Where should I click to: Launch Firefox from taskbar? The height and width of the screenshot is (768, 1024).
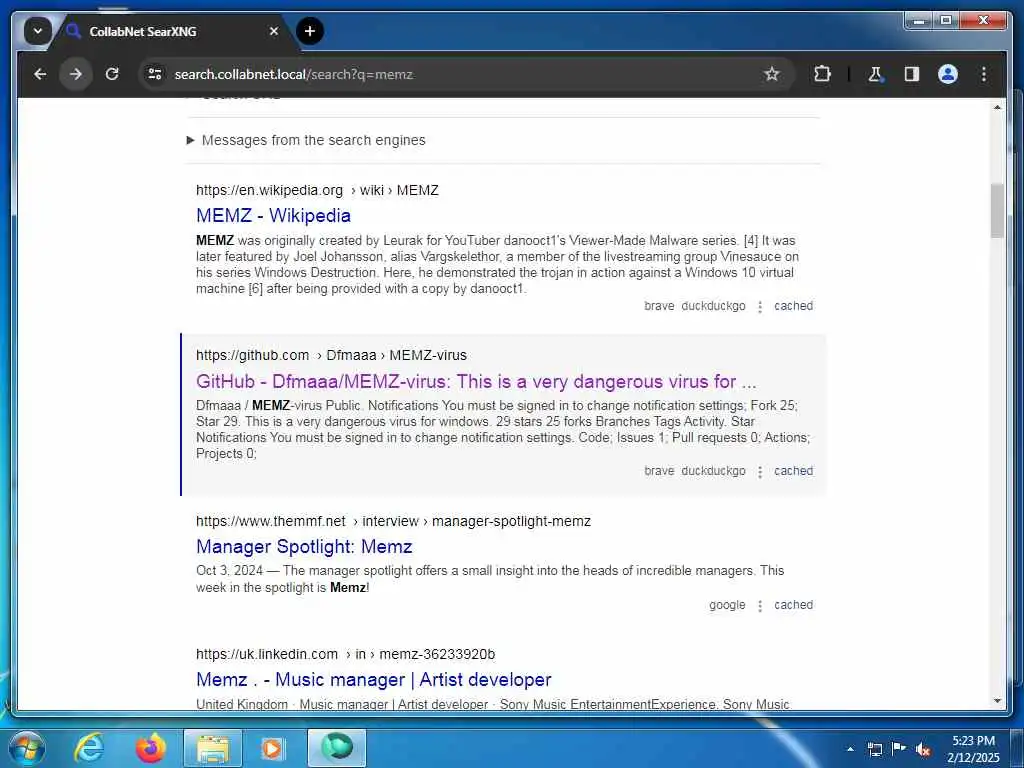click(150, 748)
